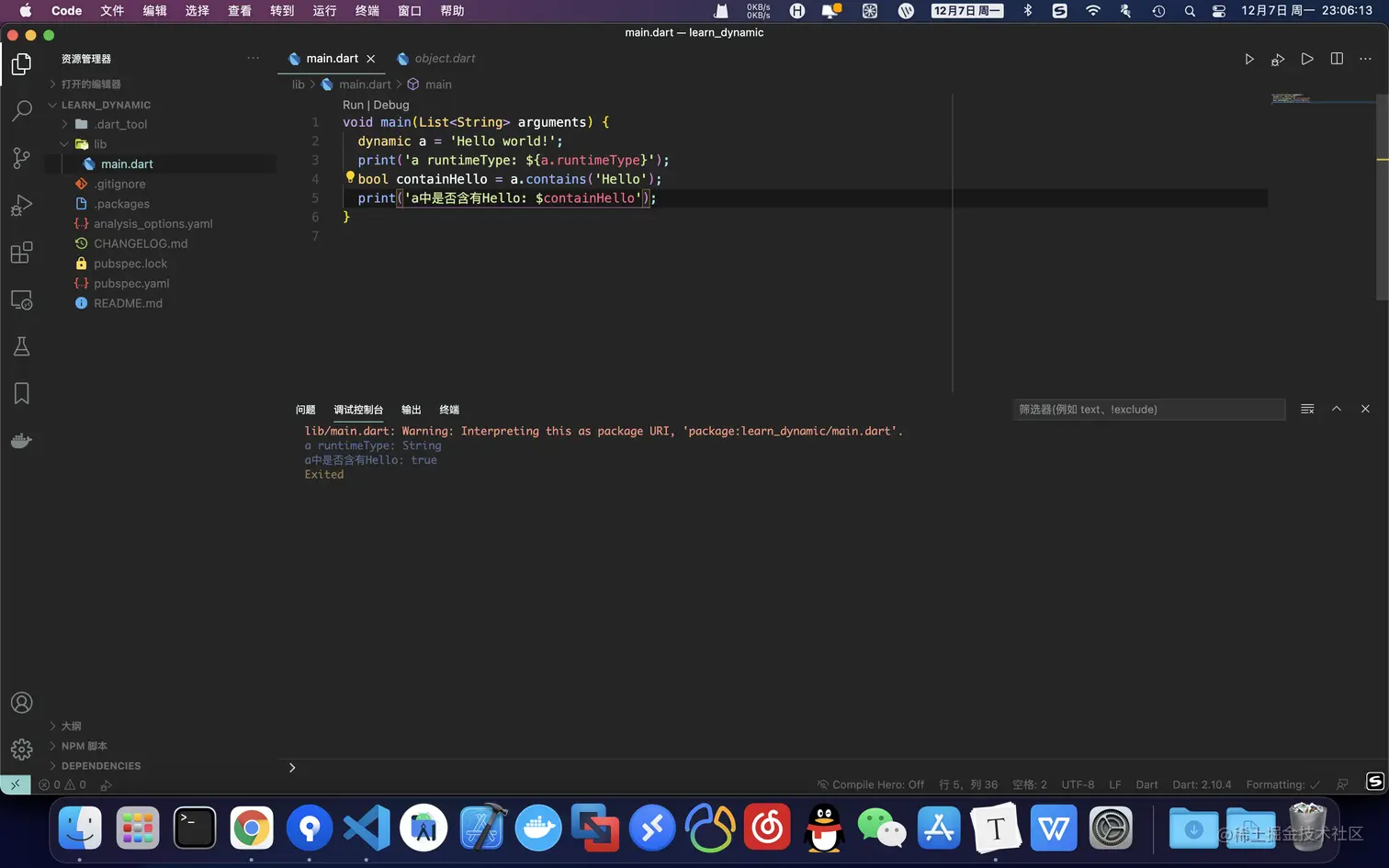Open Explorer views and more actions ellipsis
Image resolution: width=1389 pixels, height=868 pixels.
click(x=253, y=58)
